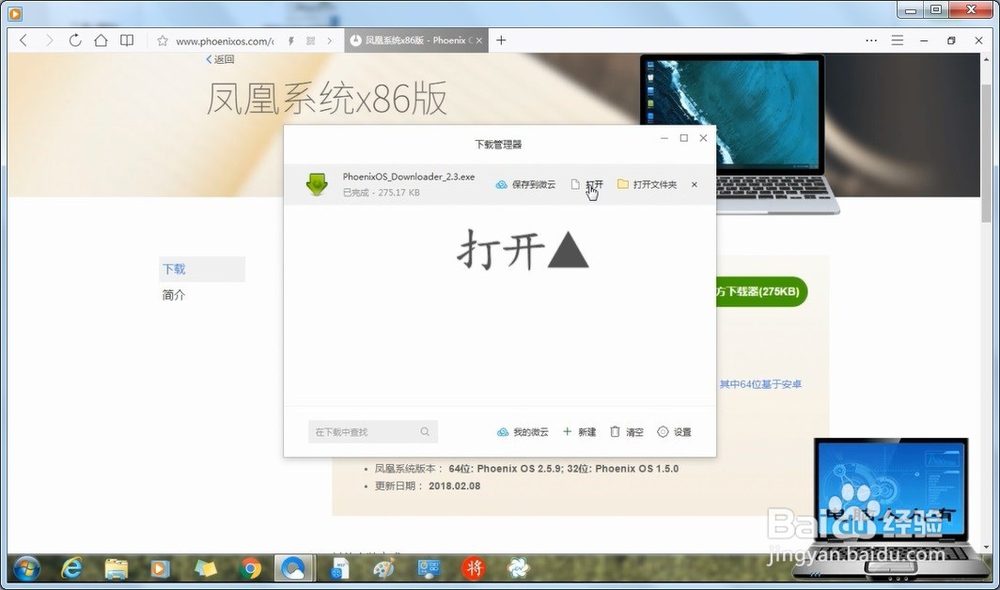Open the QR code icon in the address bar

(x=311, y=41)
